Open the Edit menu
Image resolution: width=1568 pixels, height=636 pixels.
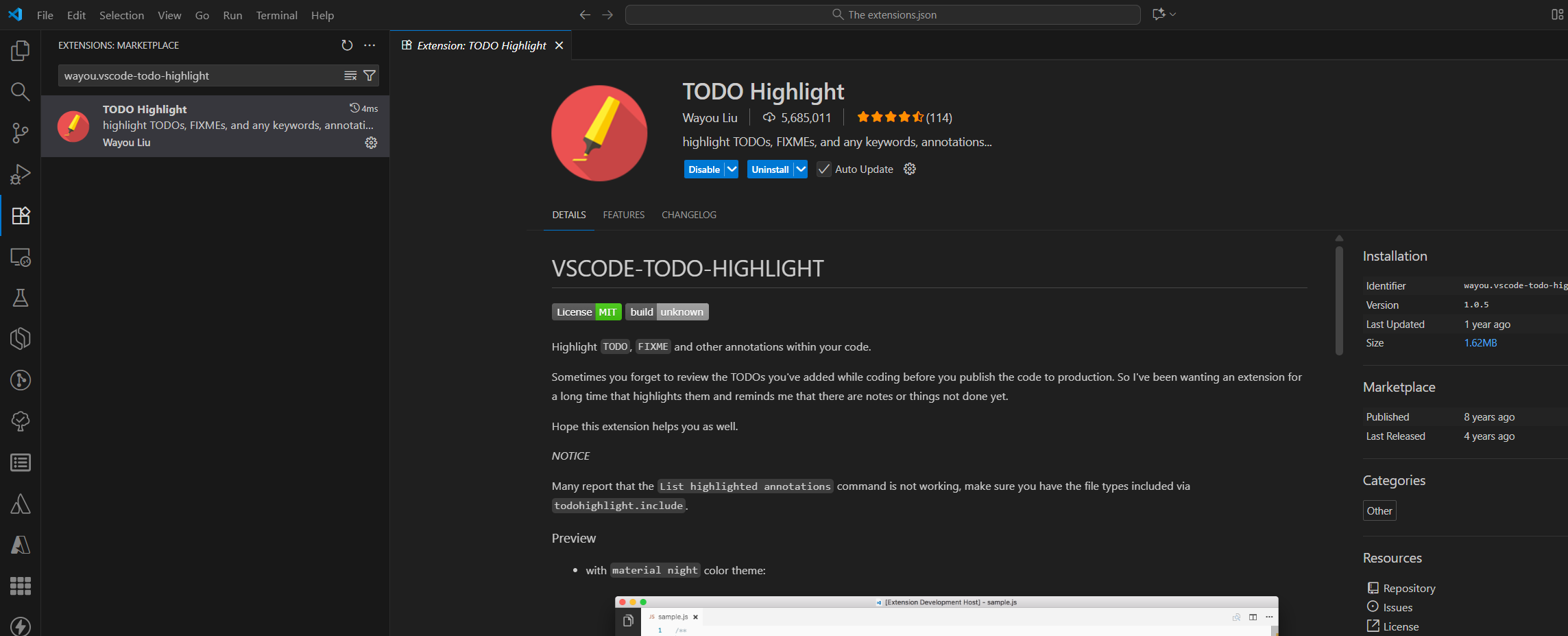click(76, 15)
